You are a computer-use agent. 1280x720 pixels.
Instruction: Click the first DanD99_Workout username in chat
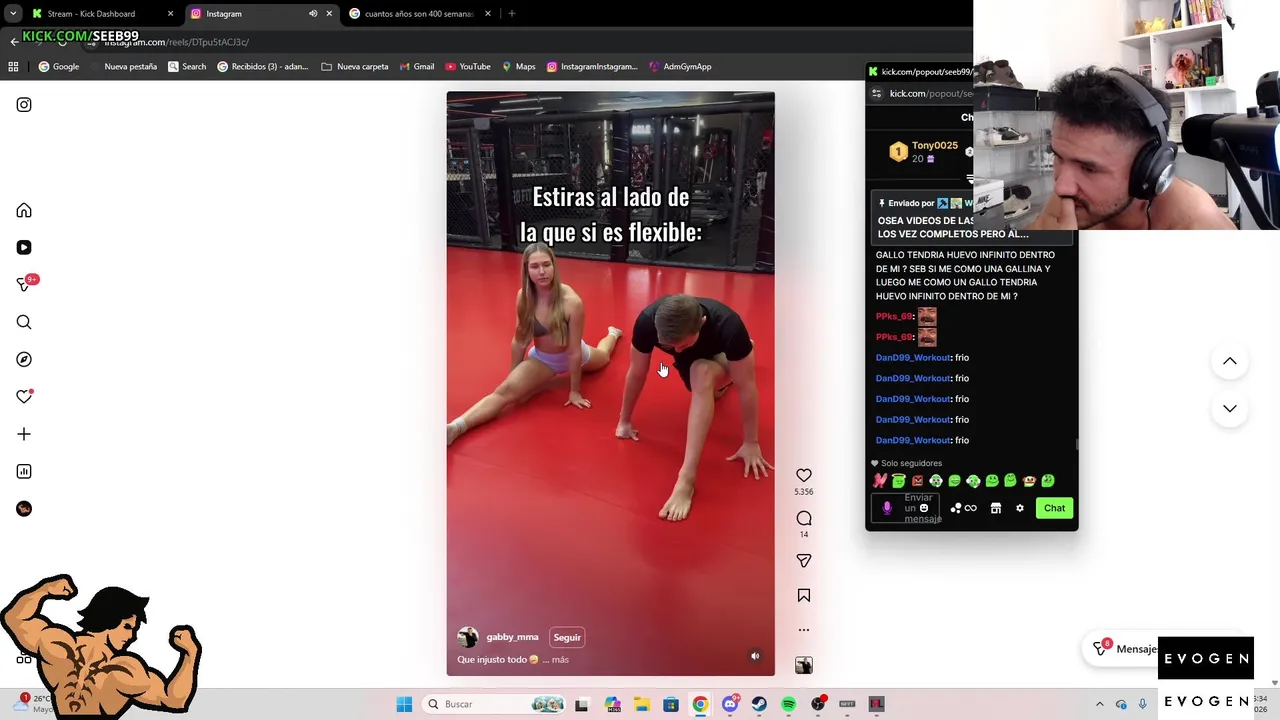(913, 358)
